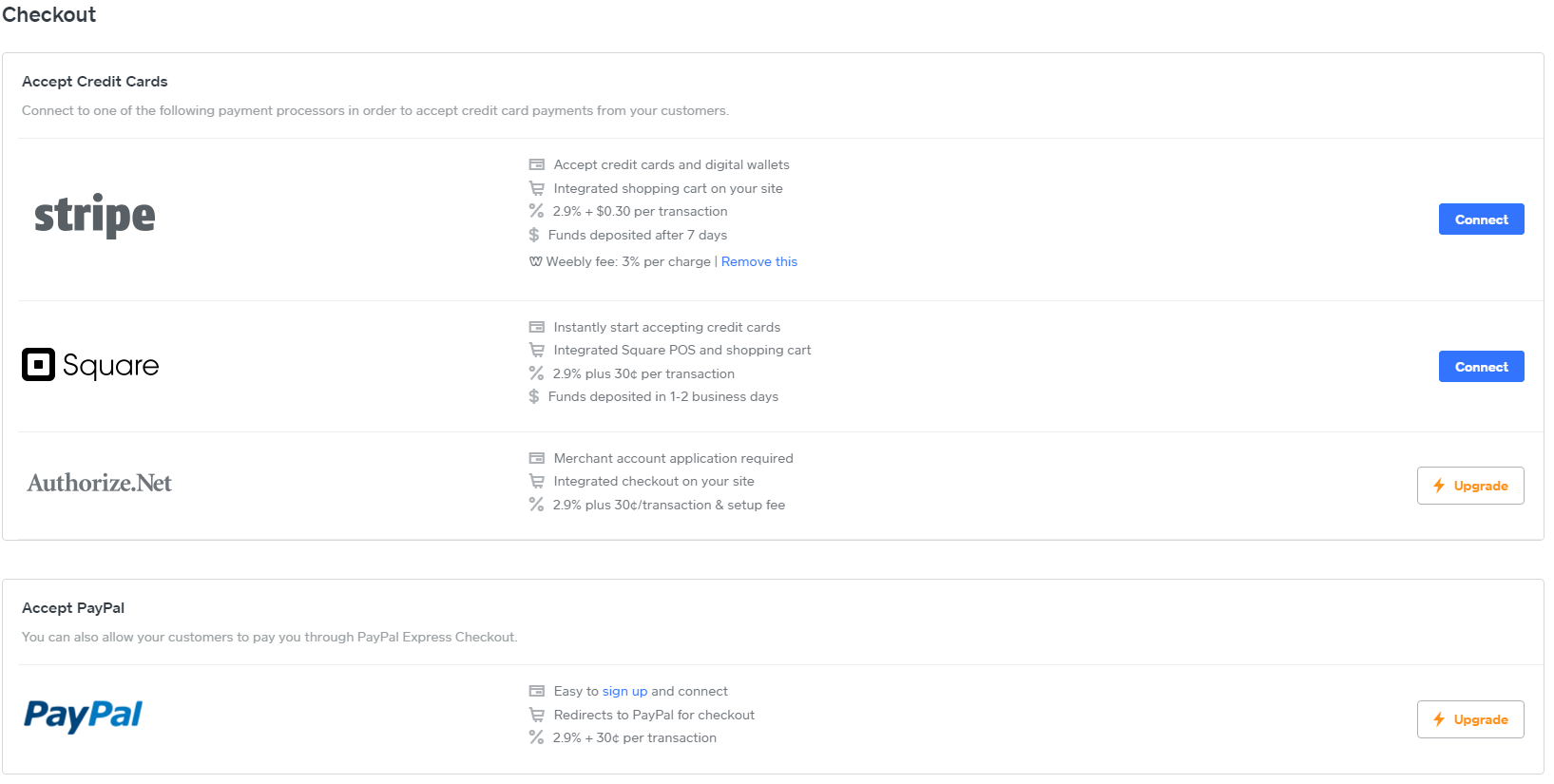The image size is (1554, 784).
Task: Click the 'Accept PayPal' heading
Action: coord(73,608)
